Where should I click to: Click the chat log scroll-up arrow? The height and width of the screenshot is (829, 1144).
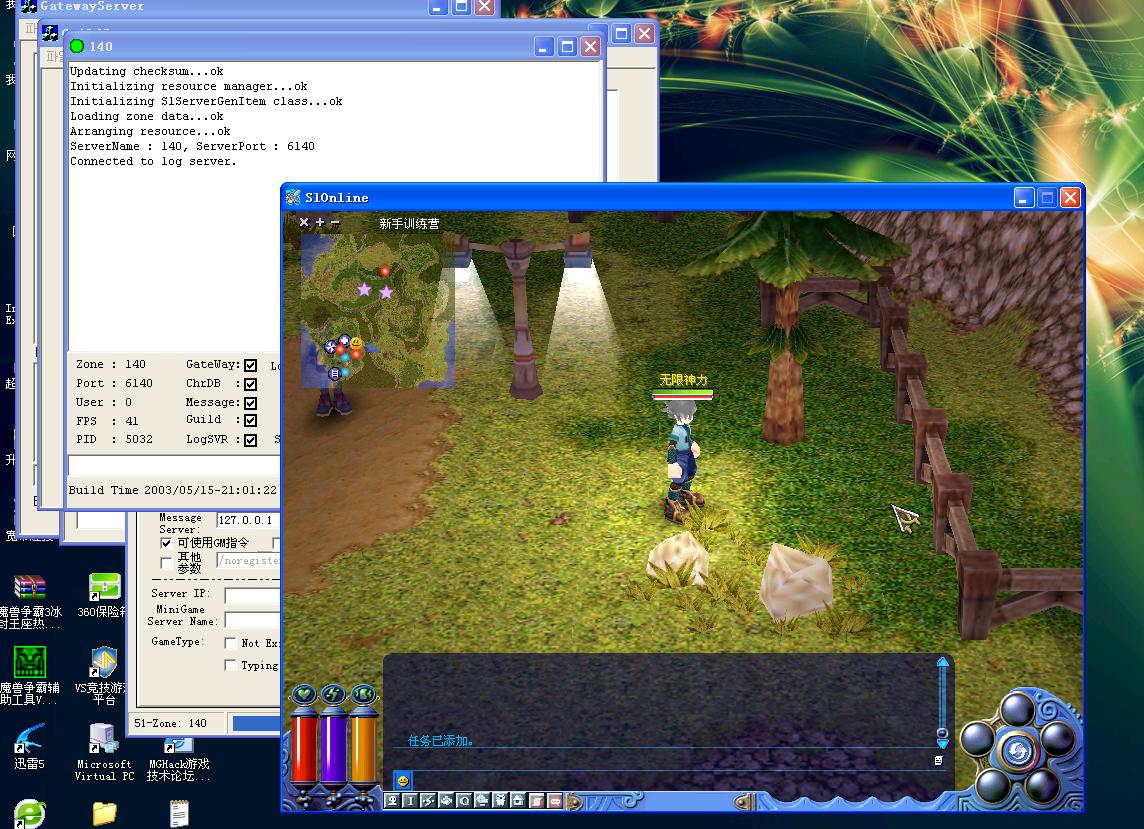tap(941, 662)
